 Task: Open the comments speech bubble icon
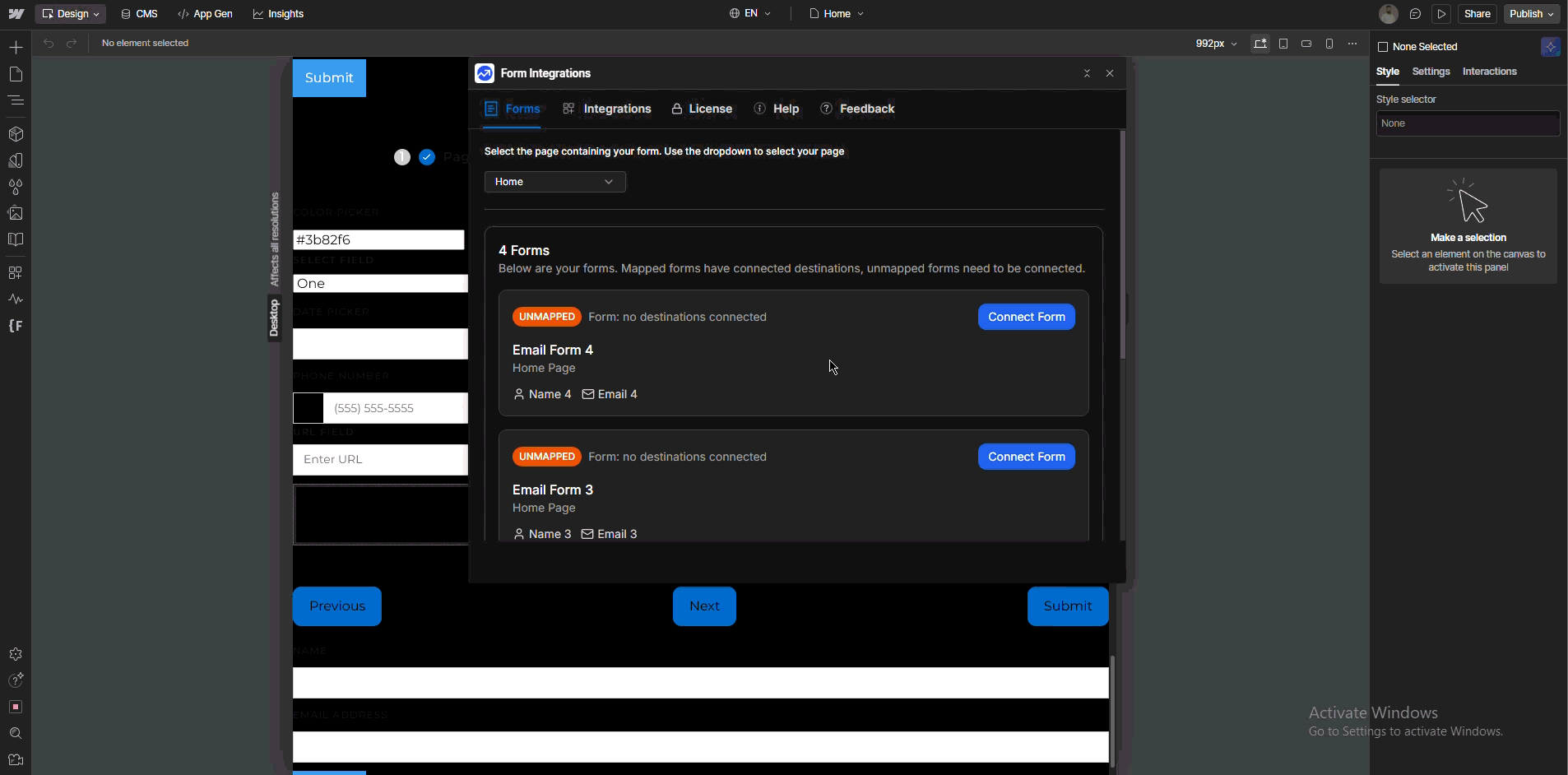1415,14
